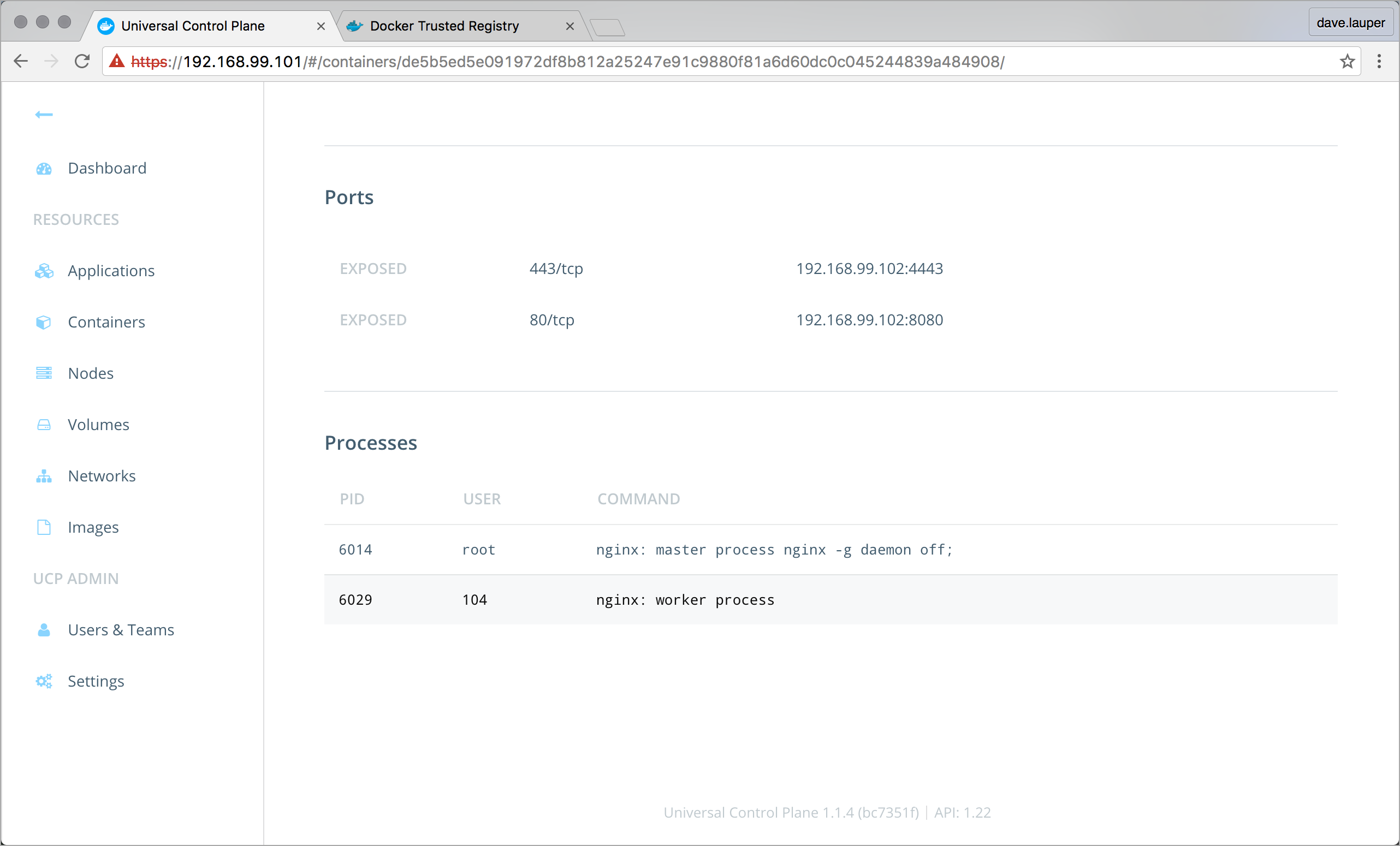Open the 192.168.99.102:4443 port link
1400x846 pixels.
(x=869, y=269)
